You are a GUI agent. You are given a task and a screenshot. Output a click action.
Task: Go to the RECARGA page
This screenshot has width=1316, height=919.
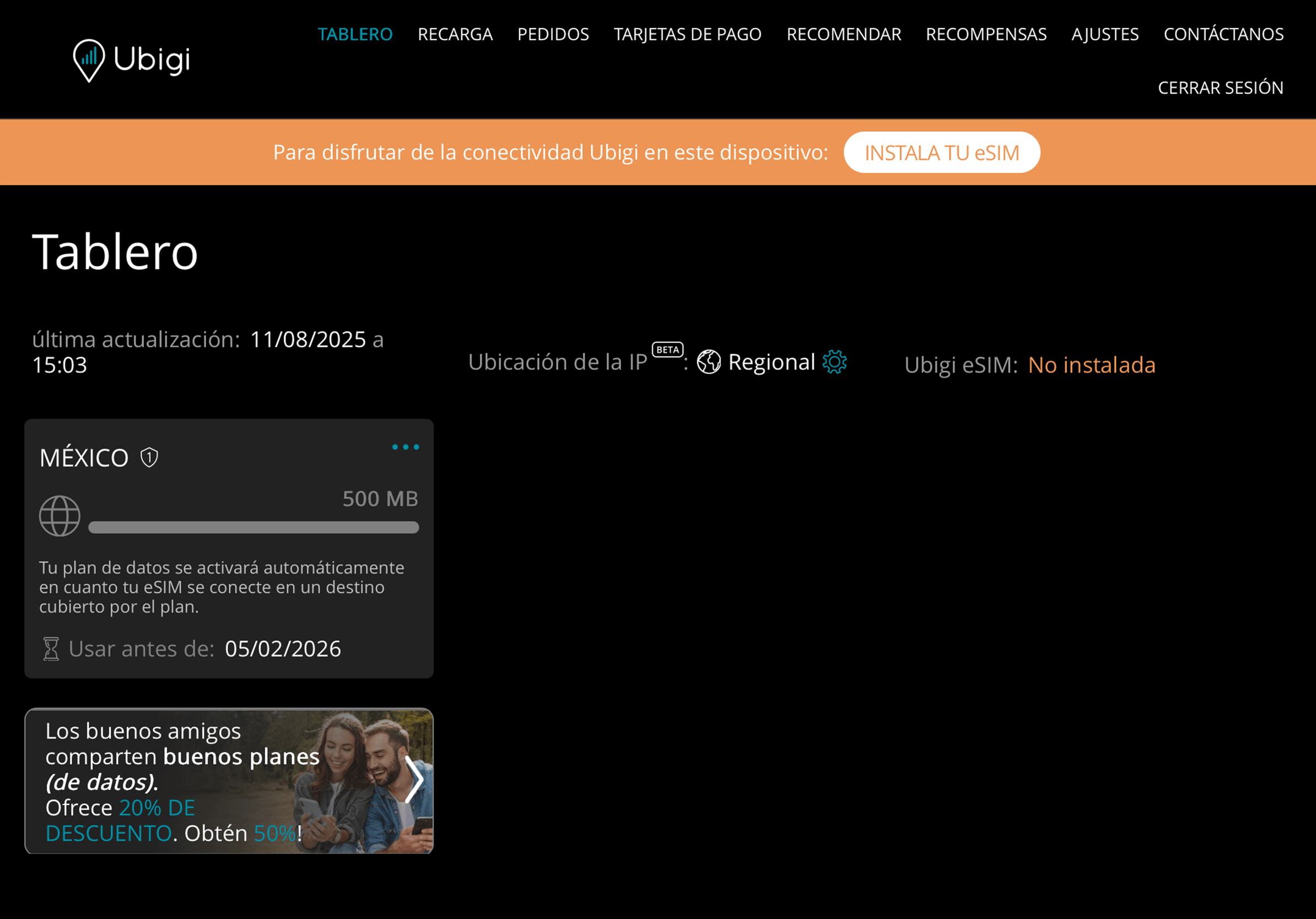pos(455,34)
